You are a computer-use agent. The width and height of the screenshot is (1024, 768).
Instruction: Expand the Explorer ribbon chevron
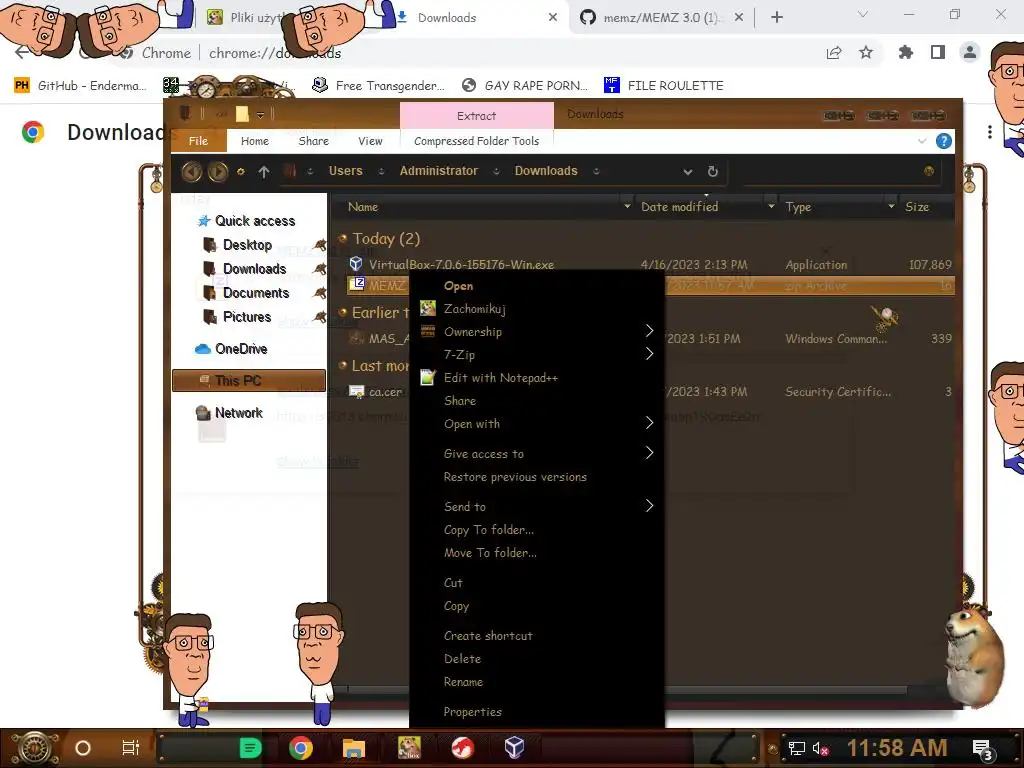922,141
